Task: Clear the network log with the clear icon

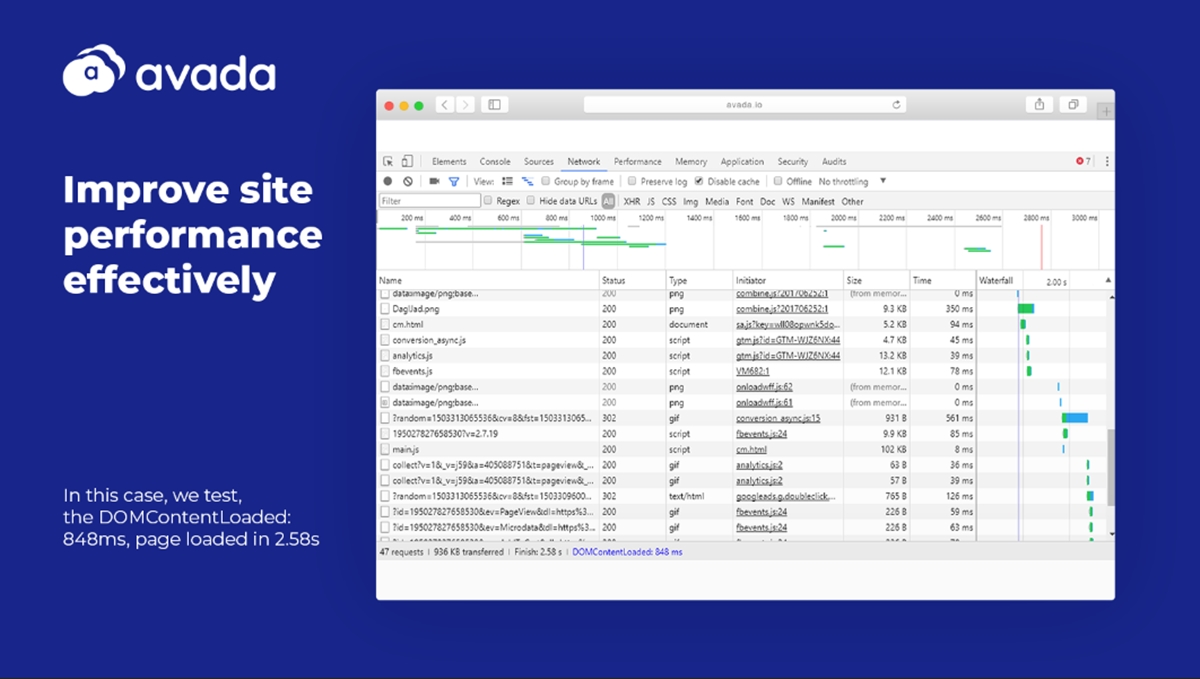Action: click(408, 181)
